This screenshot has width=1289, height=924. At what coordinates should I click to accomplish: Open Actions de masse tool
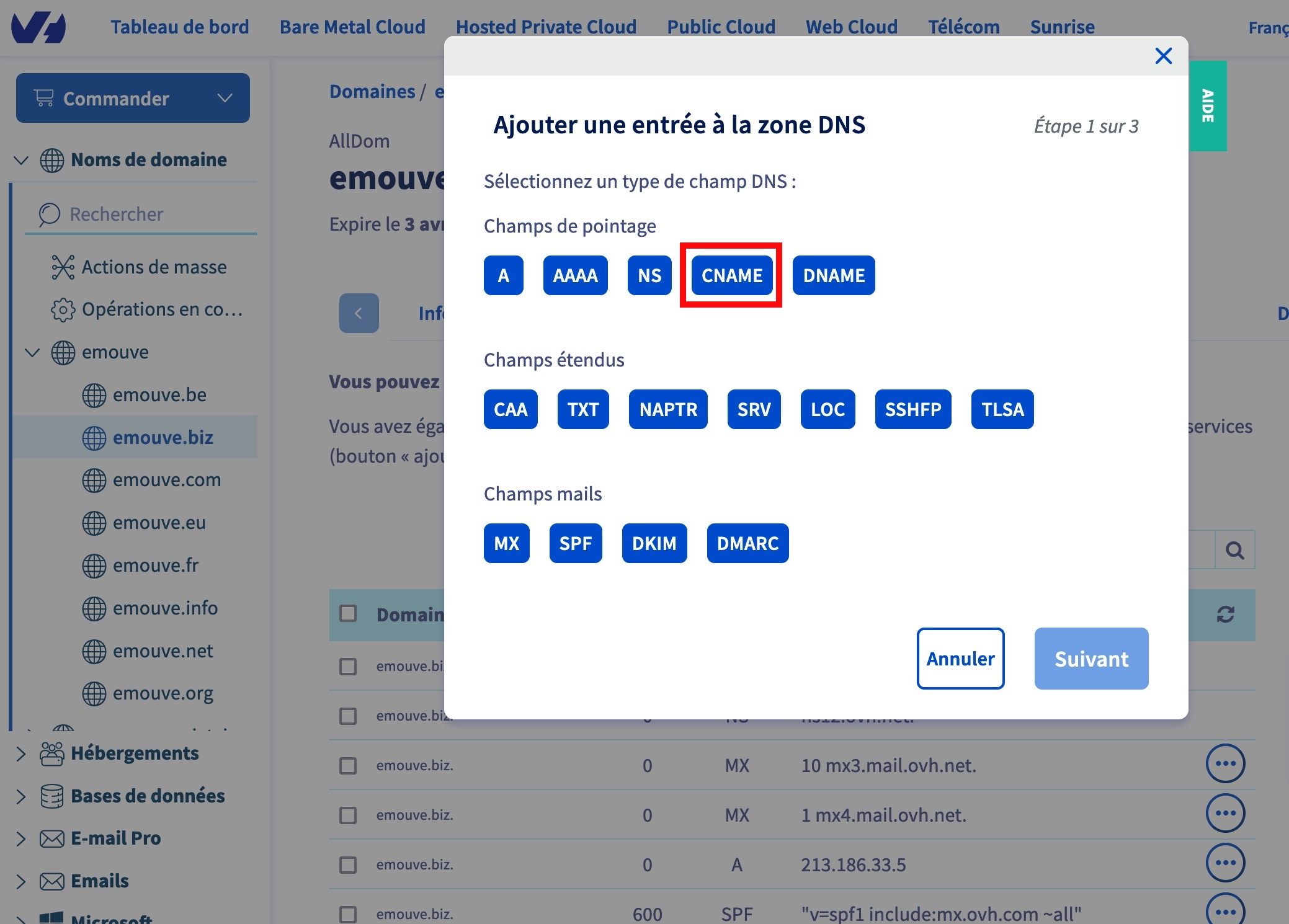point(140,267)
